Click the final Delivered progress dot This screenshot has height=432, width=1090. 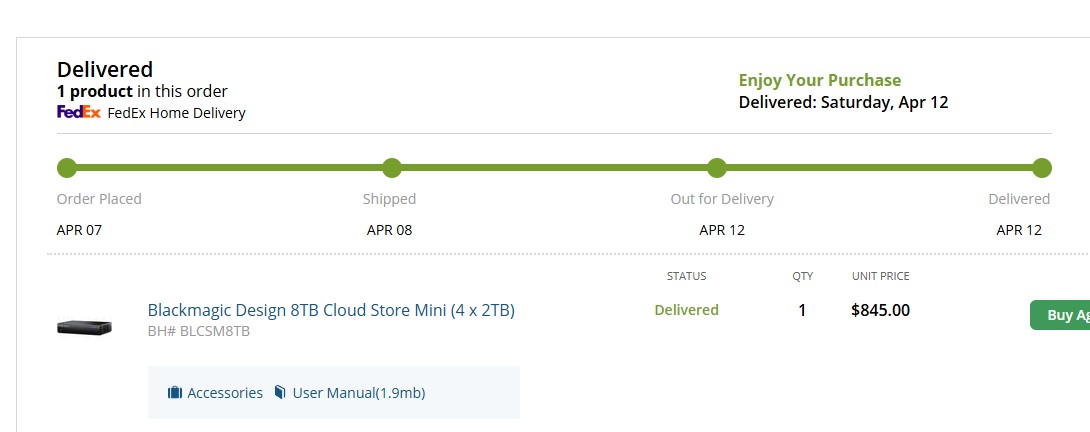(1042, 168)
